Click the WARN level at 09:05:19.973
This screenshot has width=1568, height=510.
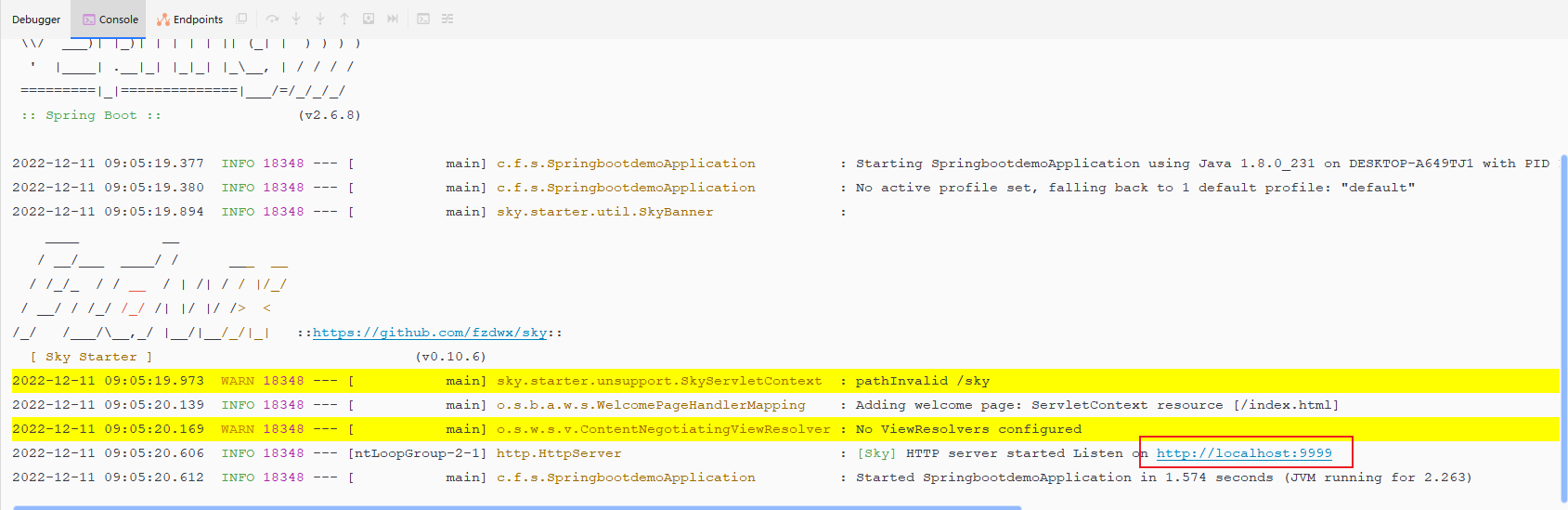click(238, 381)
